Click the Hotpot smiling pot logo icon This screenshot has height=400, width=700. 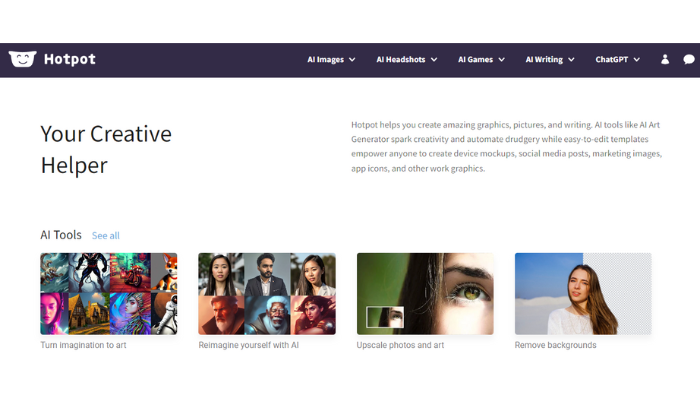[22, 59]
